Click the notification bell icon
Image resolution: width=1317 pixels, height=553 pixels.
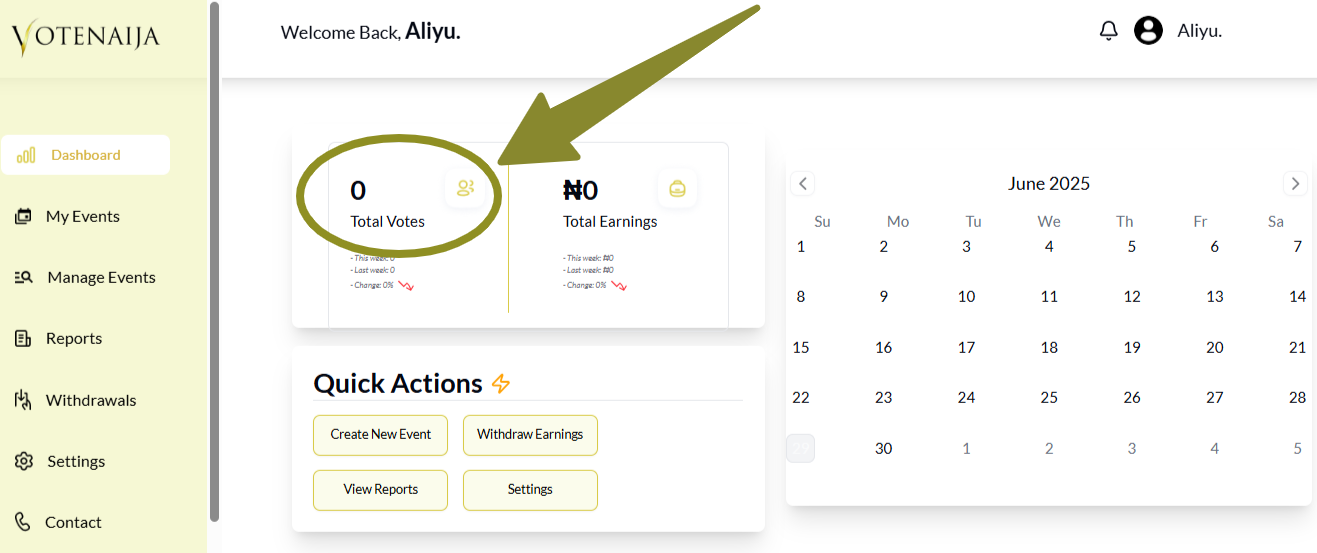coord(1108,31)
